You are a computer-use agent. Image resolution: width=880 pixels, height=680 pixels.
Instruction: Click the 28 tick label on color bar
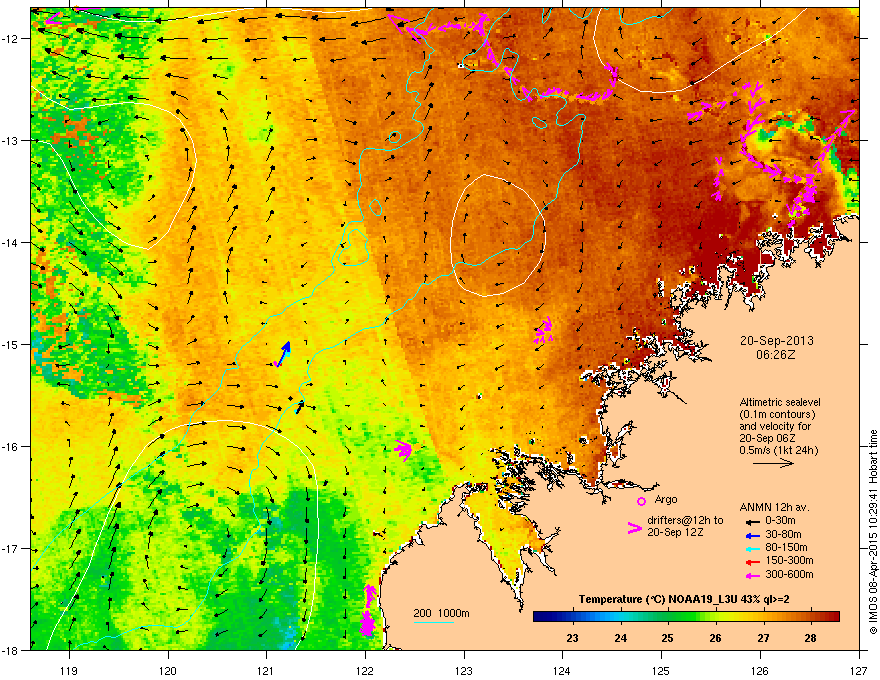coord(810,638)
